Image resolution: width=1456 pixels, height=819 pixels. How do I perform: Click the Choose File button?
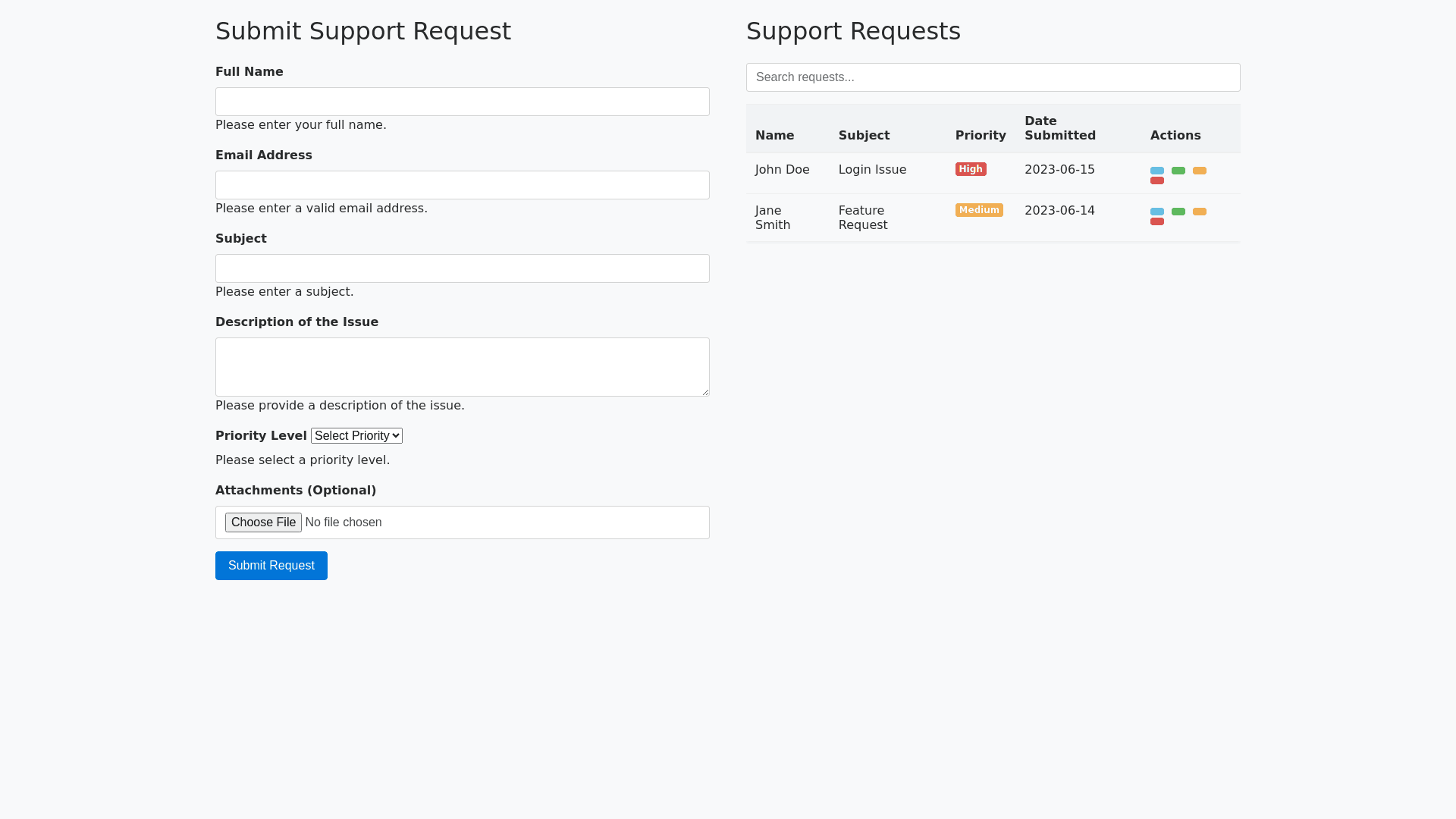click(x=263, y=522)
